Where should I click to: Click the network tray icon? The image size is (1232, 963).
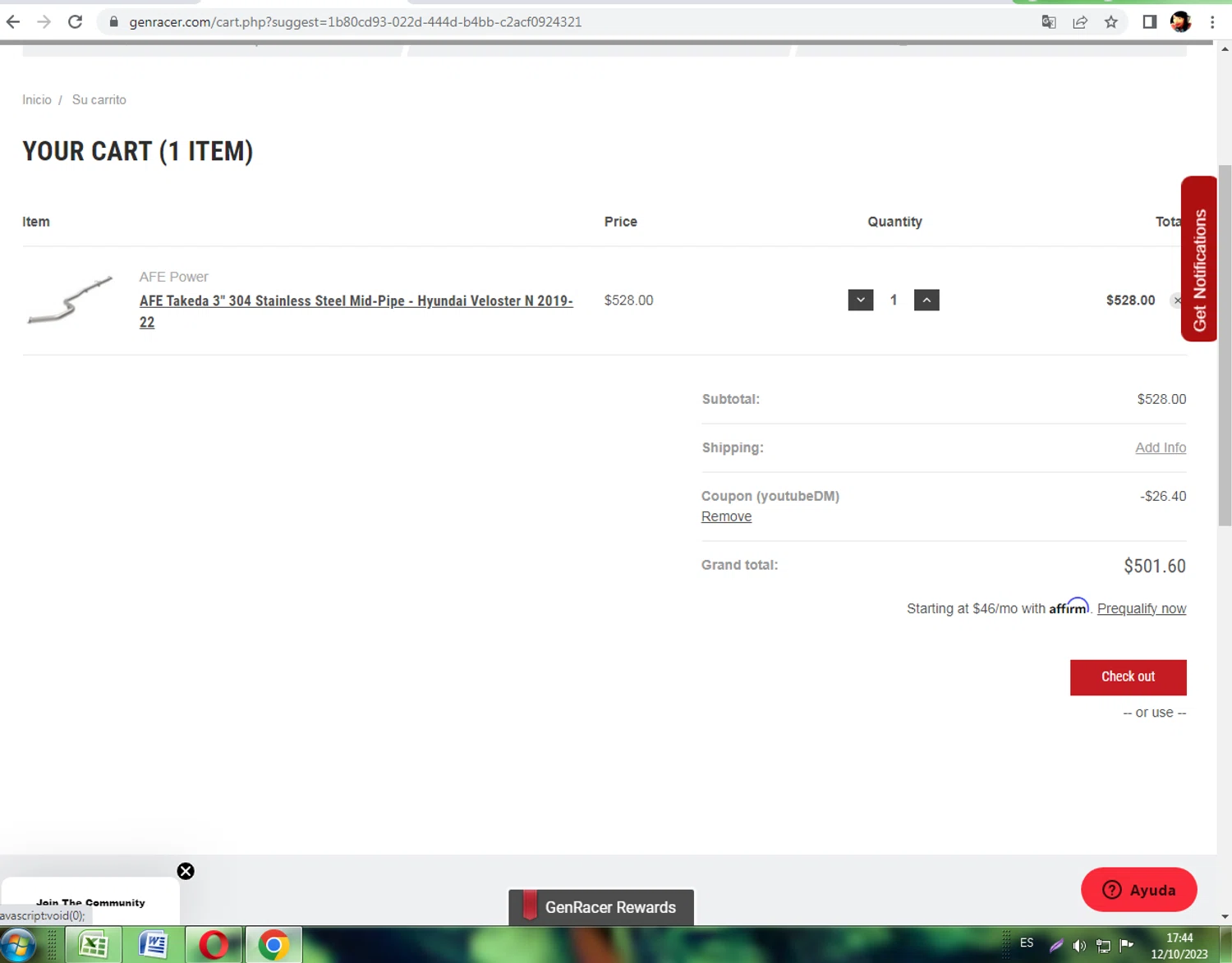[1103, 946]
